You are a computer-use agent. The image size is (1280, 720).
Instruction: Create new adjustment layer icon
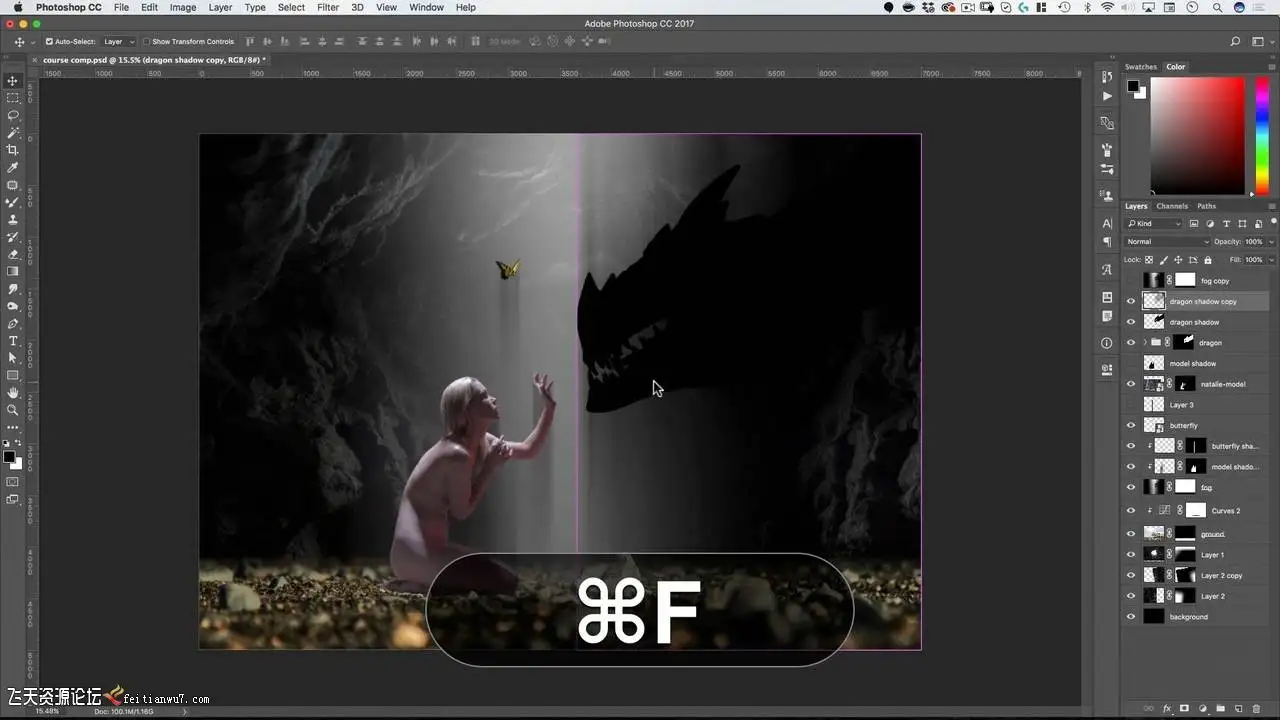(1203, 708)
